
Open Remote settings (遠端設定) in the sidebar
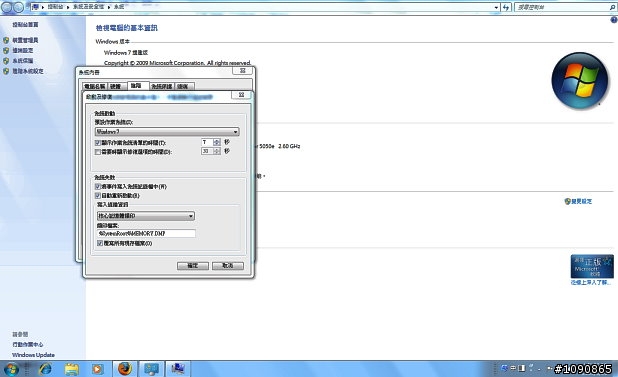[22, 50]
